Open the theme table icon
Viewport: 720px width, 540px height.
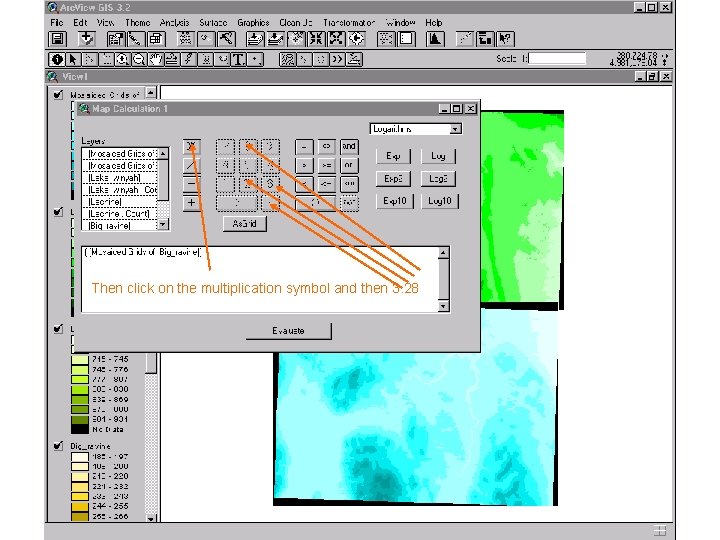pyautogui.click(x=156, y=39)
